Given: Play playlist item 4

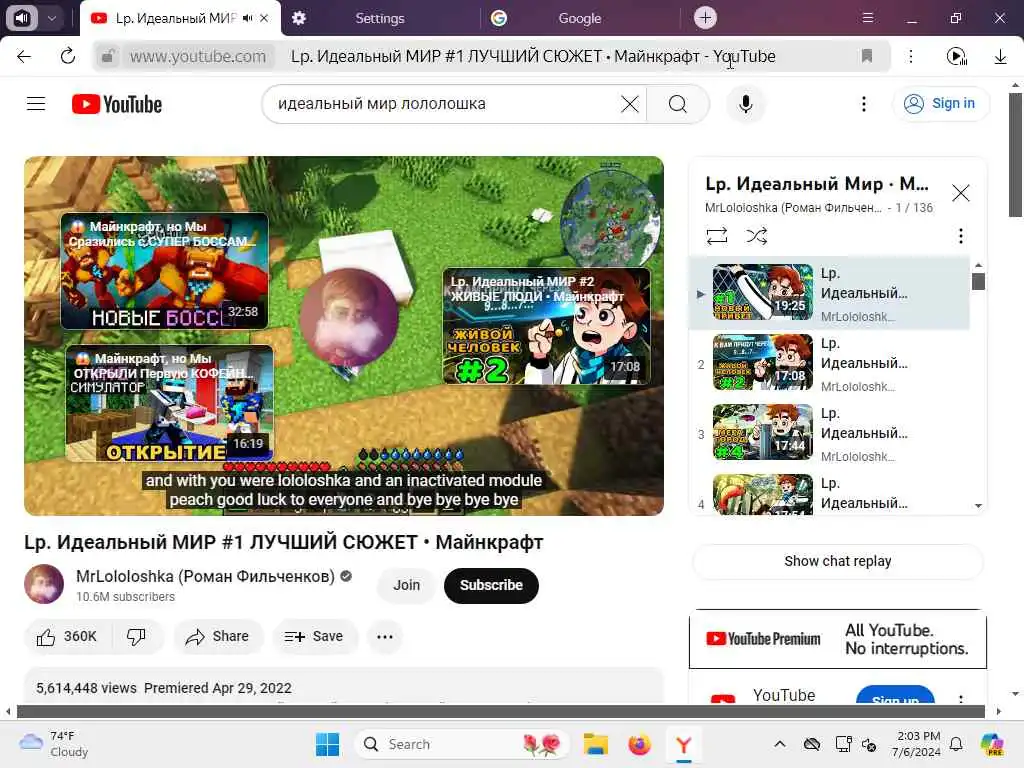Looking at the screenshot, I should click(x=829, y=494).
